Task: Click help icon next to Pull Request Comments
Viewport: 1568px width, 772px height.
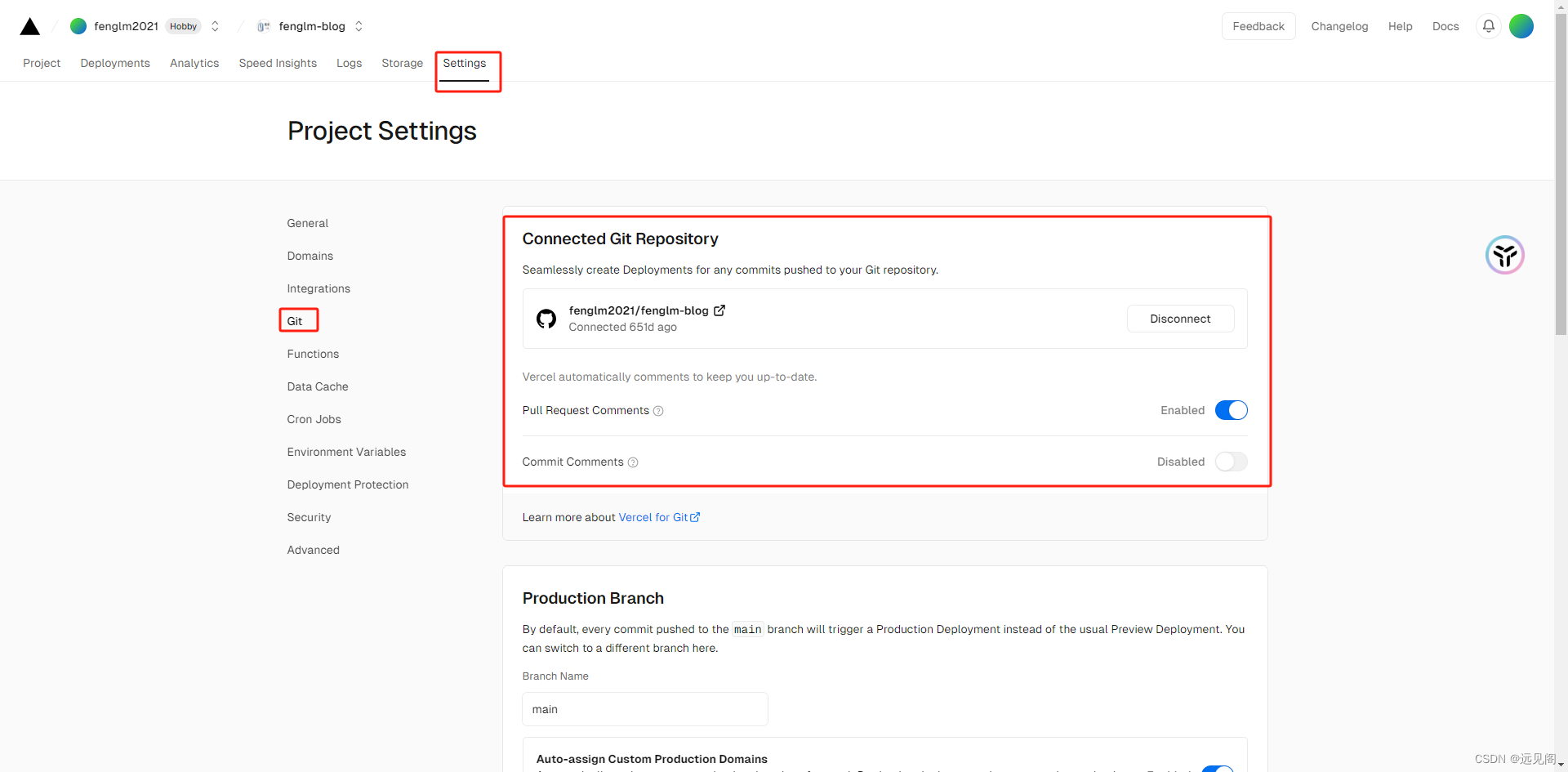Action: 658,411
